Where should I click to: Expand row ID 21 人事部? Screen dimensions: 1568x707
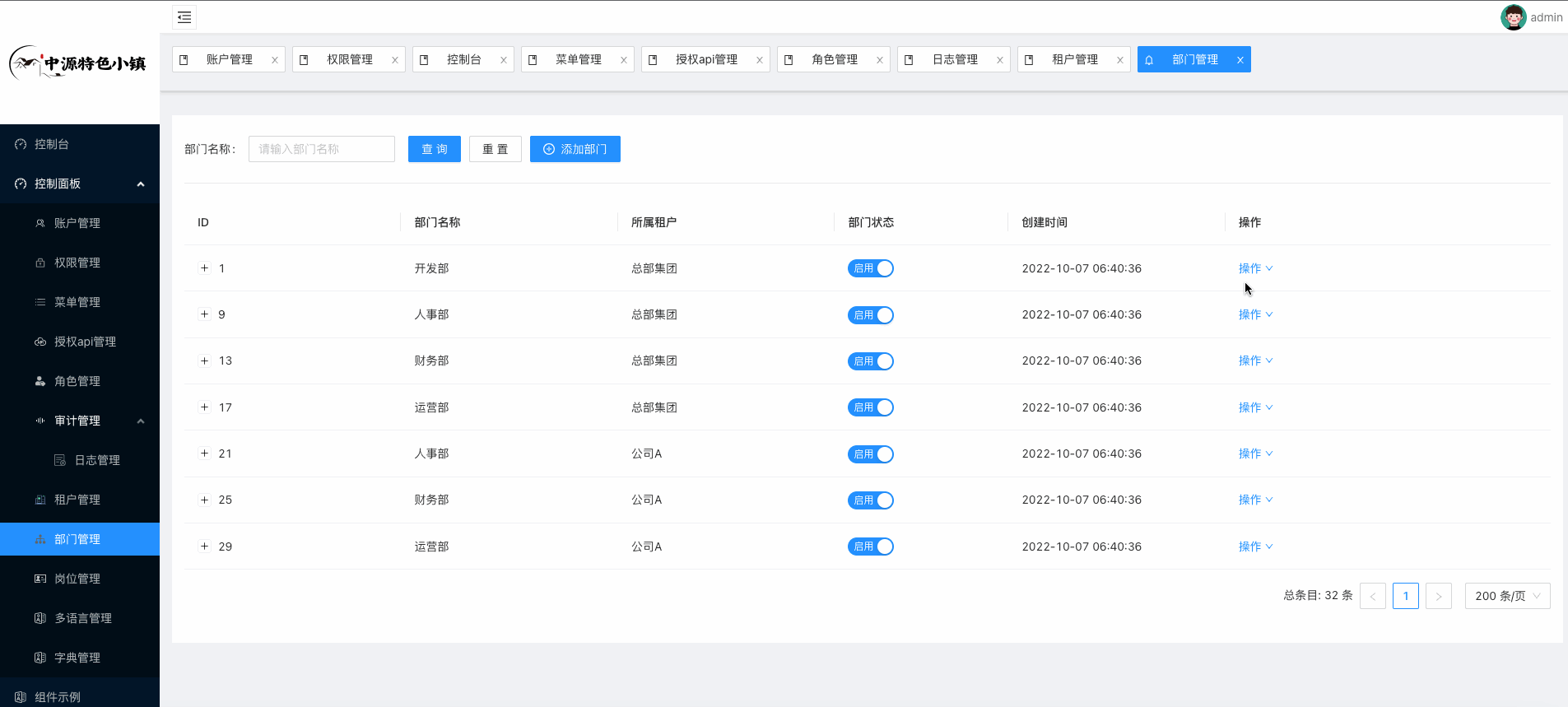pos(205,454)
